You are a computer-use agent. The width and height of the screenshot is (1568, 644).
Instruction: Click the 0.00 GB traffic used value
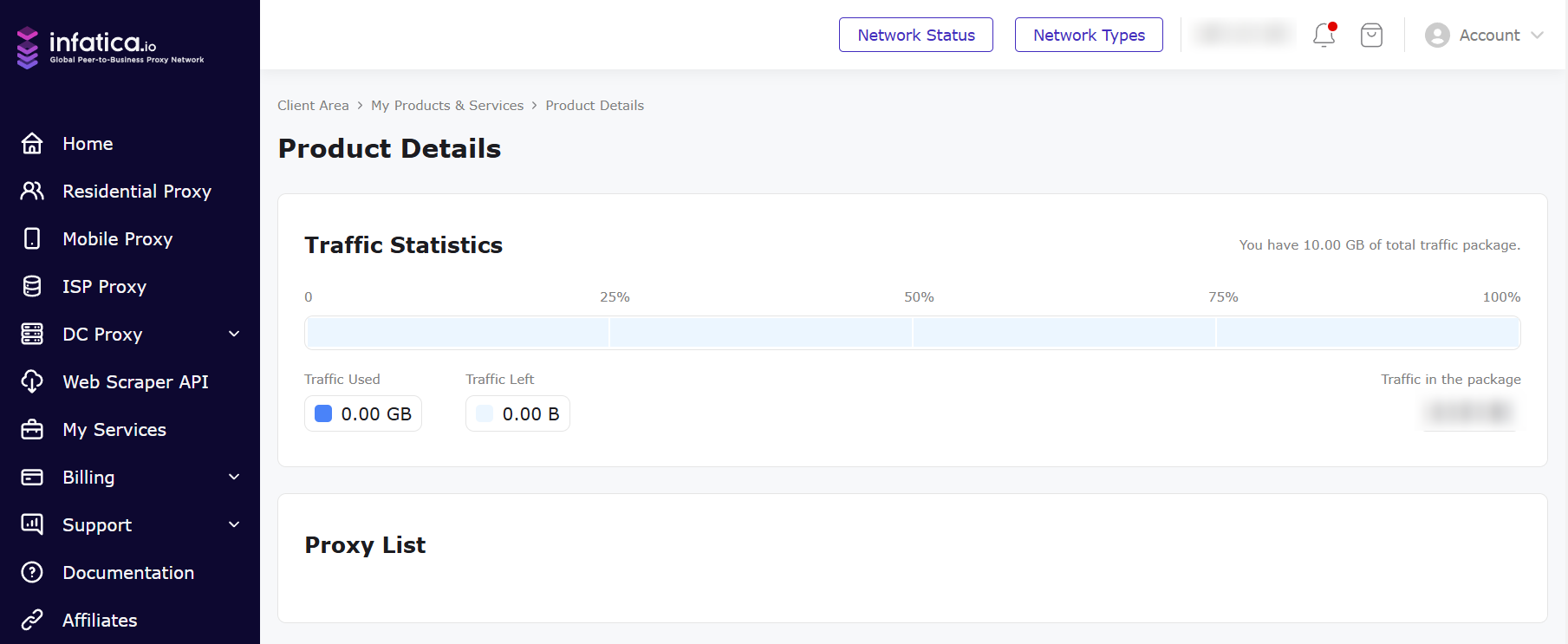(x=376, y=413)
